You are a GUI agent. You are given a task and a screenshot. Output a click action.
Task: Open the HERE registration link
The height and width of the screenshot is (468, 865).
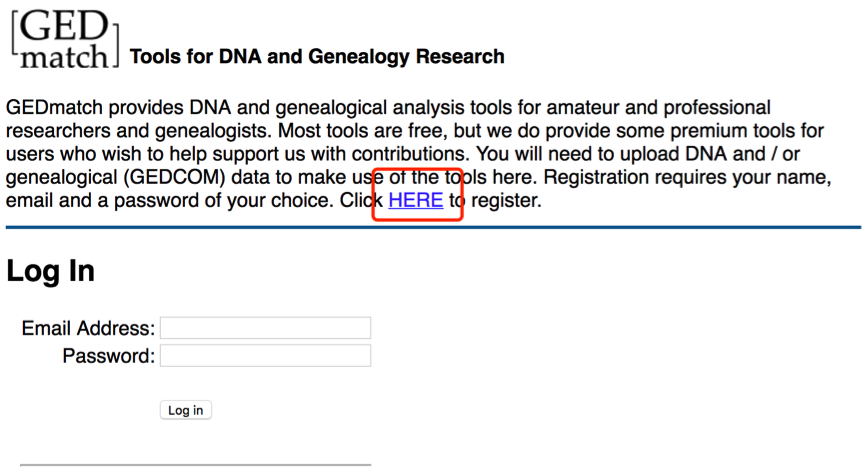tap(416, 200)
